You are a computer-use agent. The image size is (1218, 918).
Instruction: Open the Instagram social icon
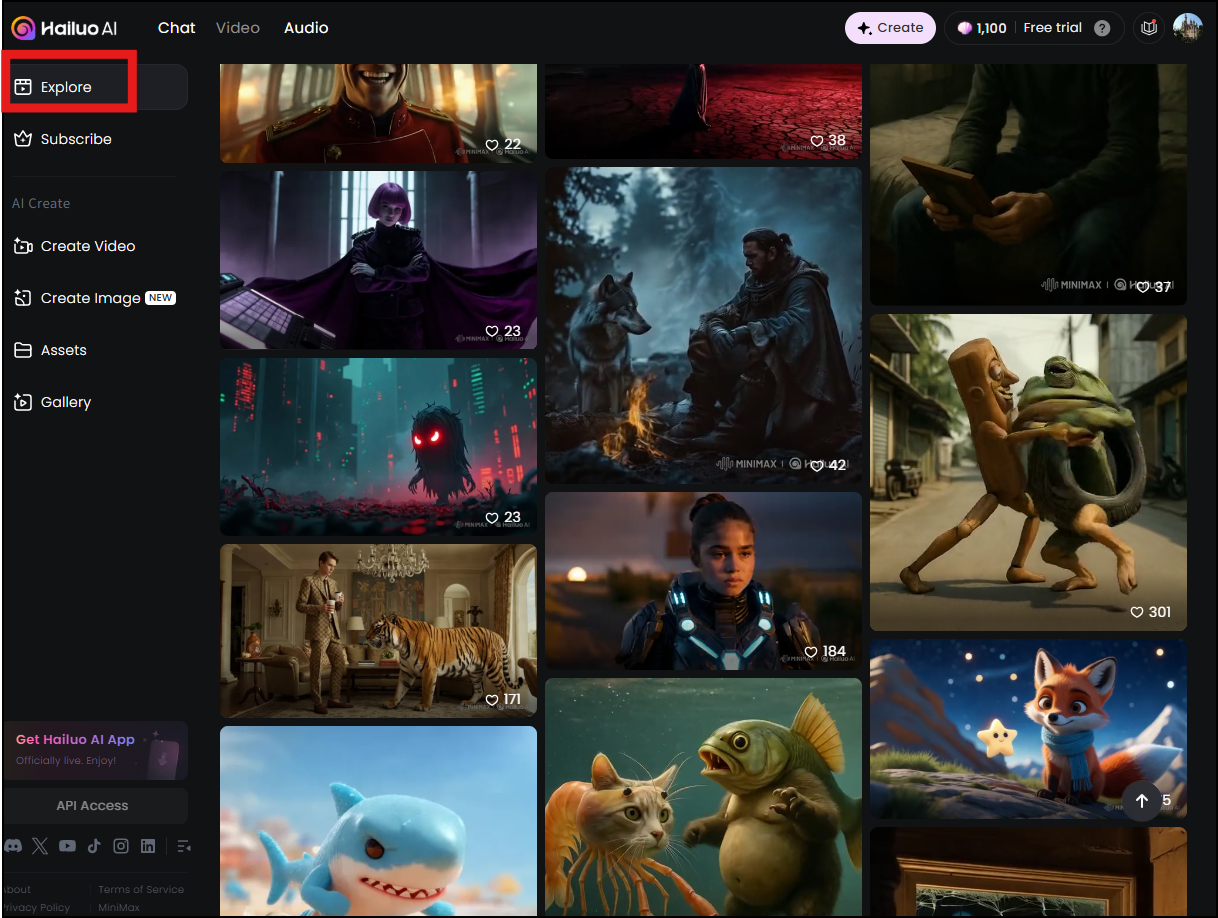click(121, 846)
